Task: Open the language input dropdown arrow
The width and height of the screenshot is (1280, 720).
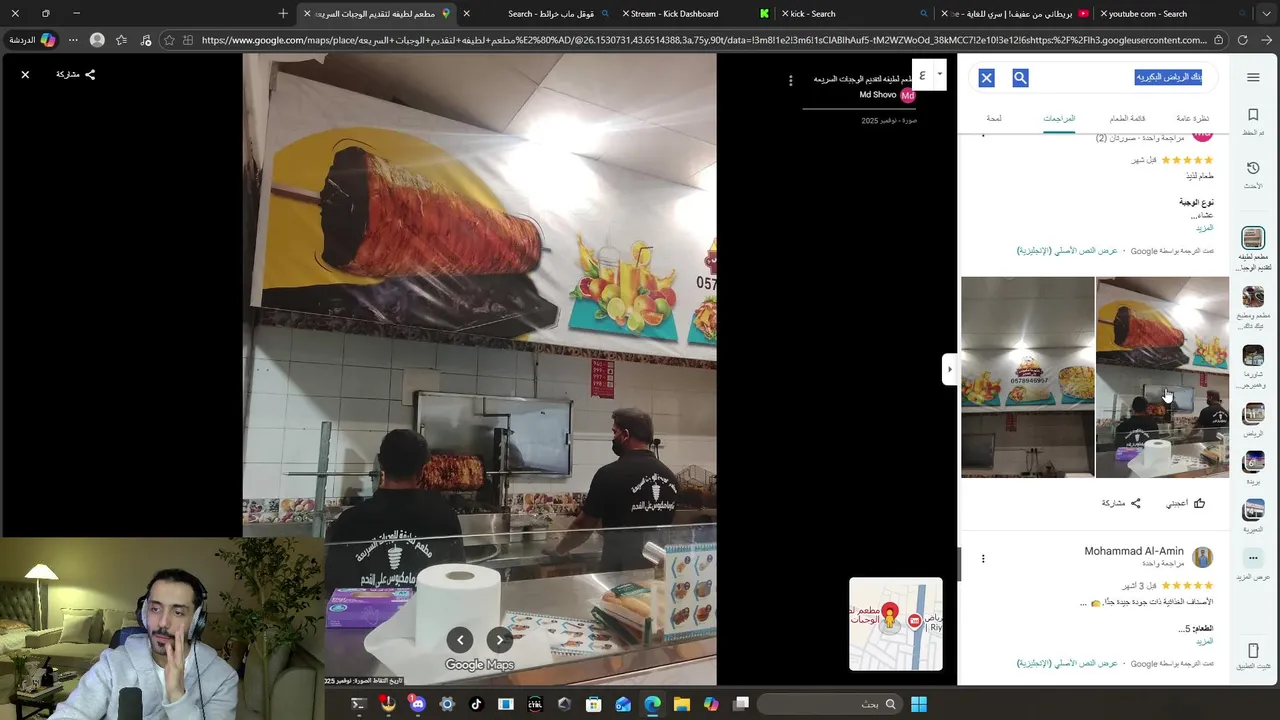Action: (939, 75)
